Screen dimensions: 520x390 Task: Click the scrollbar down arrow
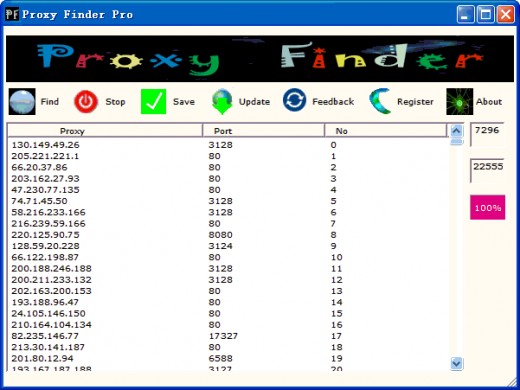[456, 363]
